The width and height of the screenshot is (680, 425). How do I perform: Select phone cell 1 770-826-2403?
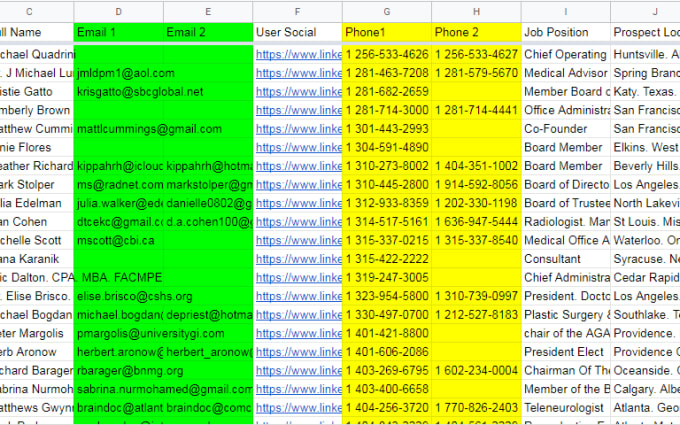(x=476, y=408)
